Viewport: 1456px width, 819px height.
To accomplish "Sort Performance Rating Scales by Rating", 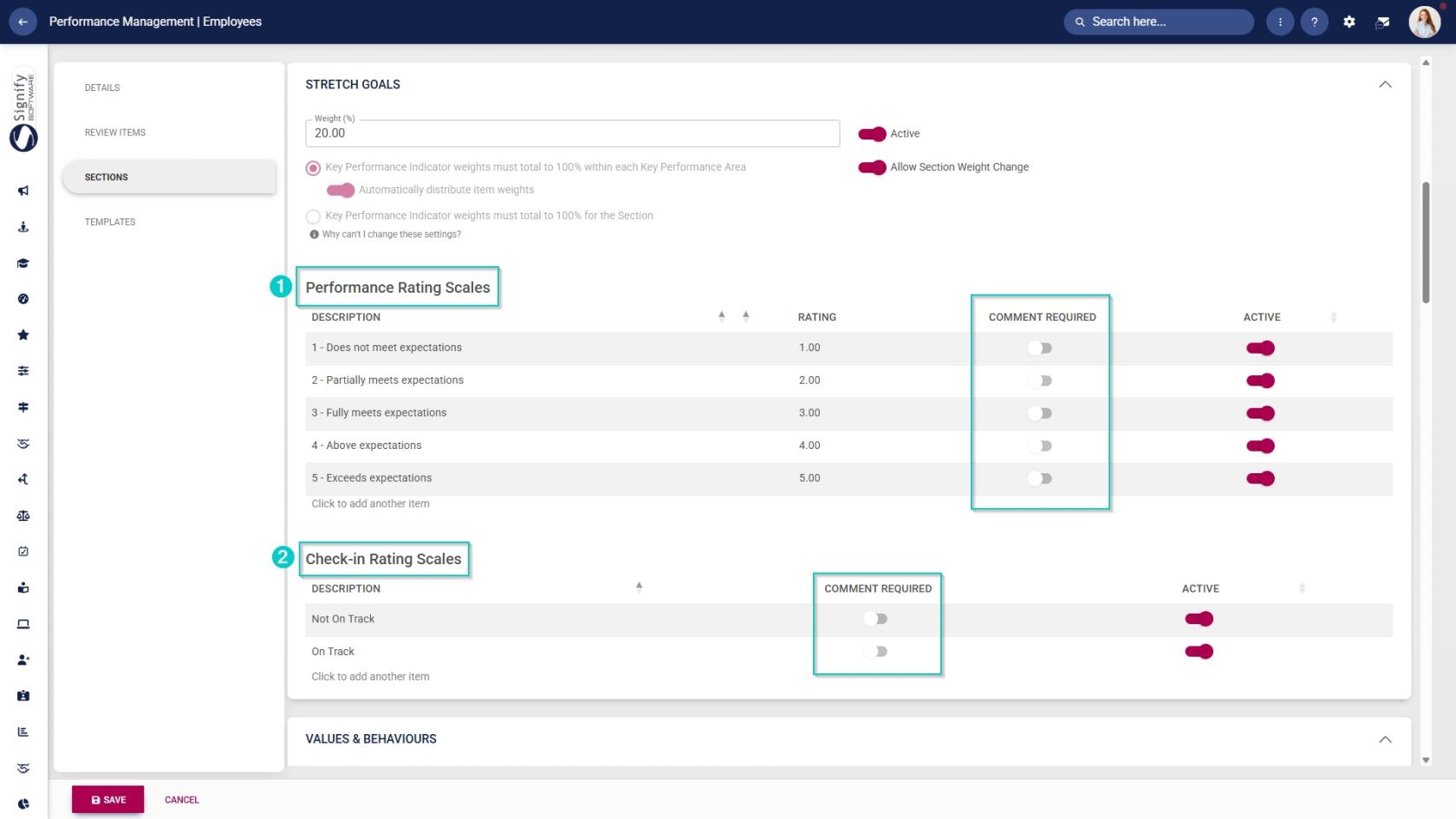I will point(745,316).
